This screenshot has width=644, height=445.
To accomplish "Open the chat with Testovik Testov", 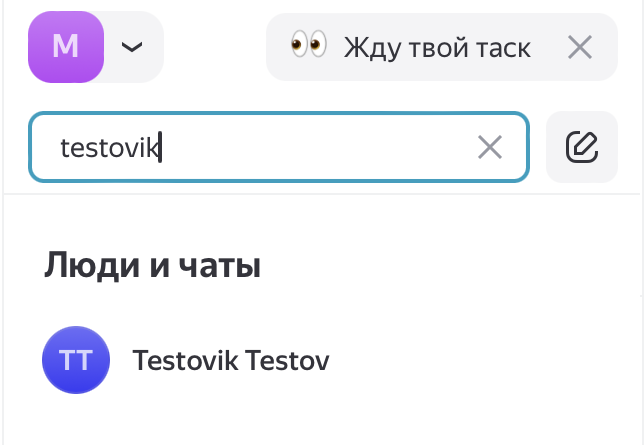I will click(230, 360).
